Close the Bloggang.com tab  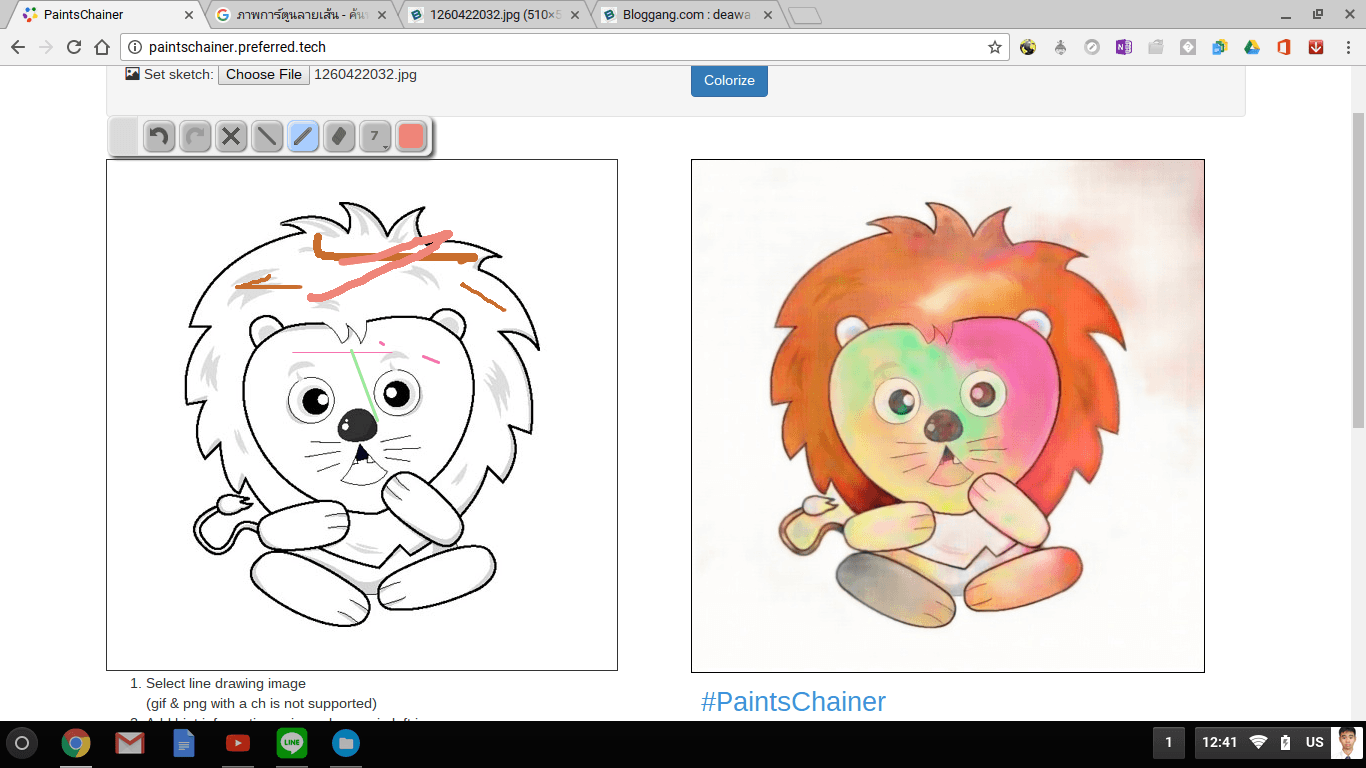(x=767, y=15)
